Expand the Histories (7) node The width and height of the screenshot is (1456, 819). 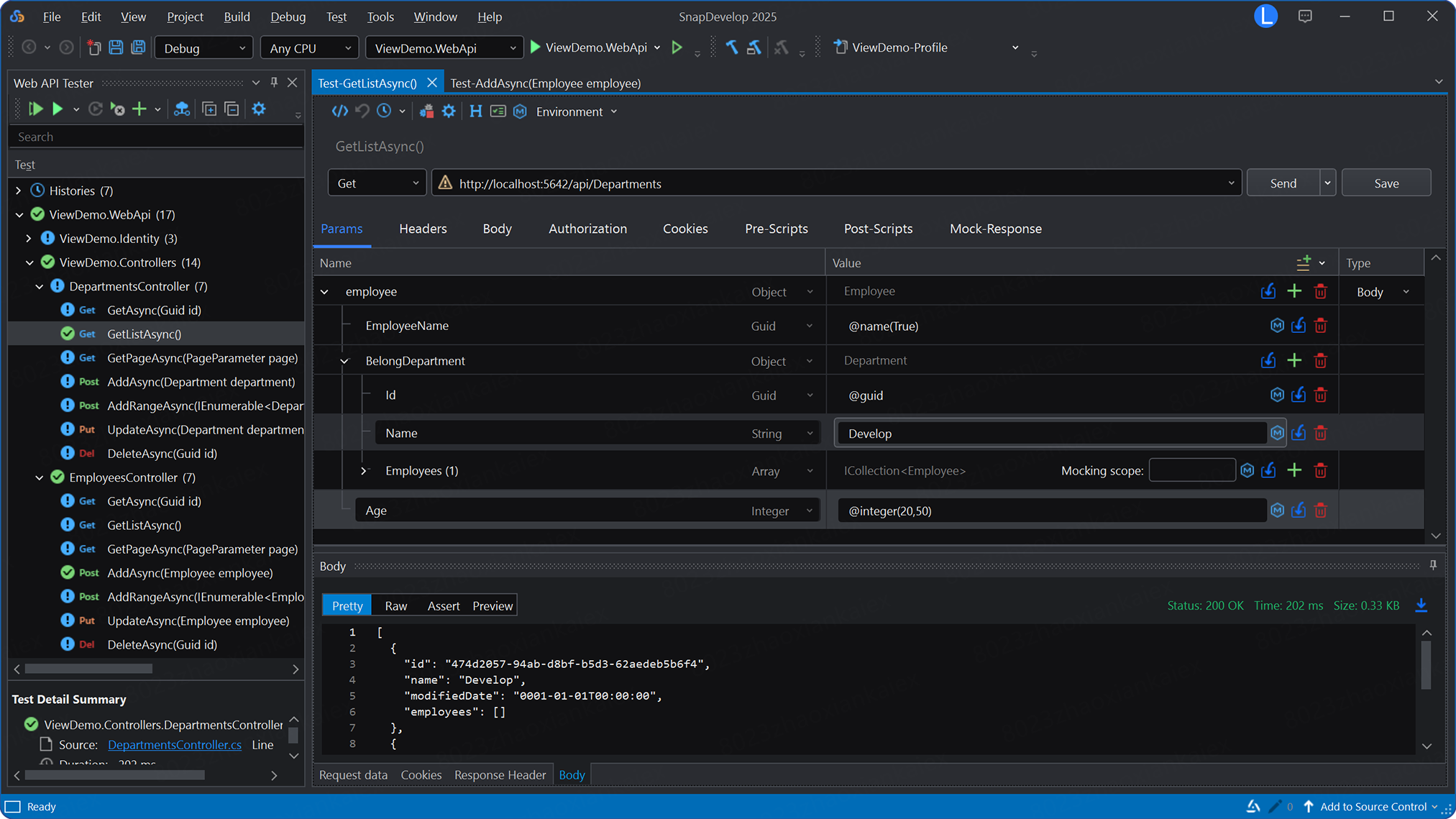pyautogui.click(x=19, y=191)
